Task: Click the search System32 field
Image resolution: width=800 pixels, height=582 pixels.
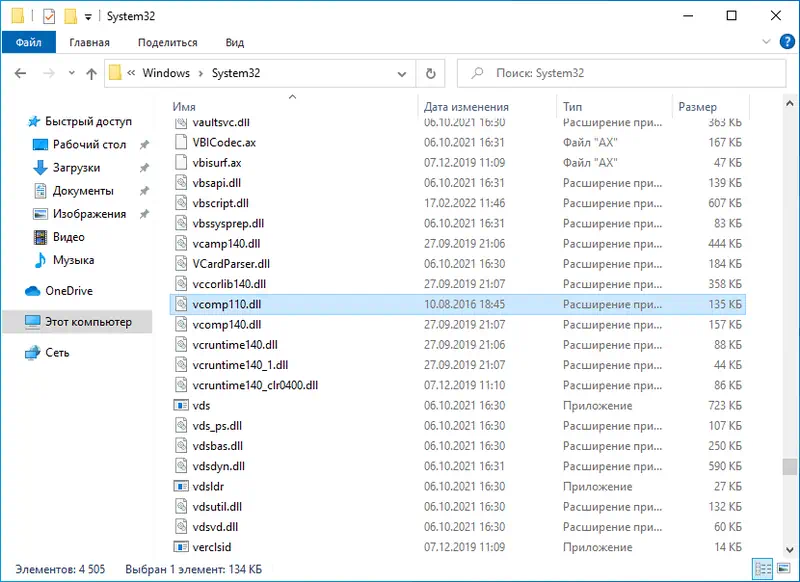Action: 621,73
